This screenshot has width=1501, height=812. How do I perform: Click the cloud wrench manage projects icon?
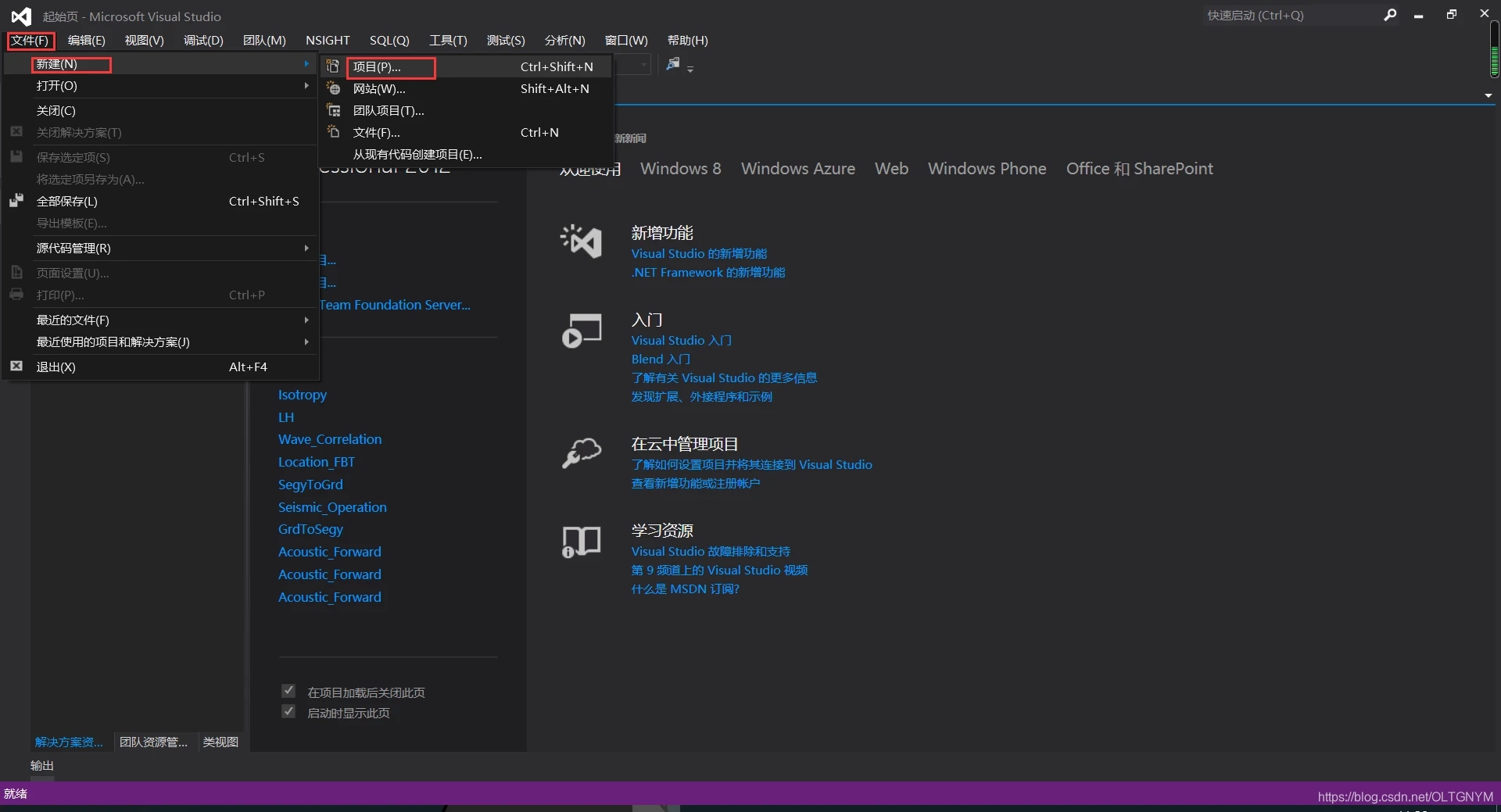(582, 453)
